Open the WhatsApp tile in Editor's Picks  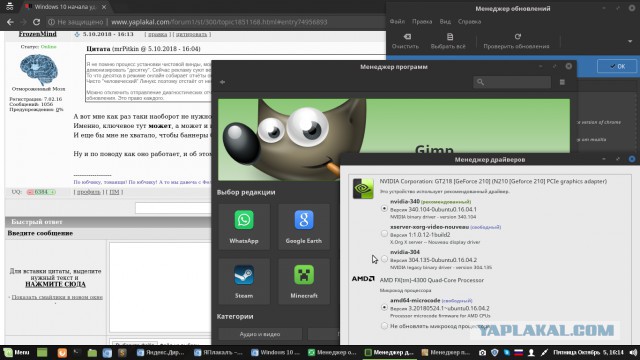point(244,227)
